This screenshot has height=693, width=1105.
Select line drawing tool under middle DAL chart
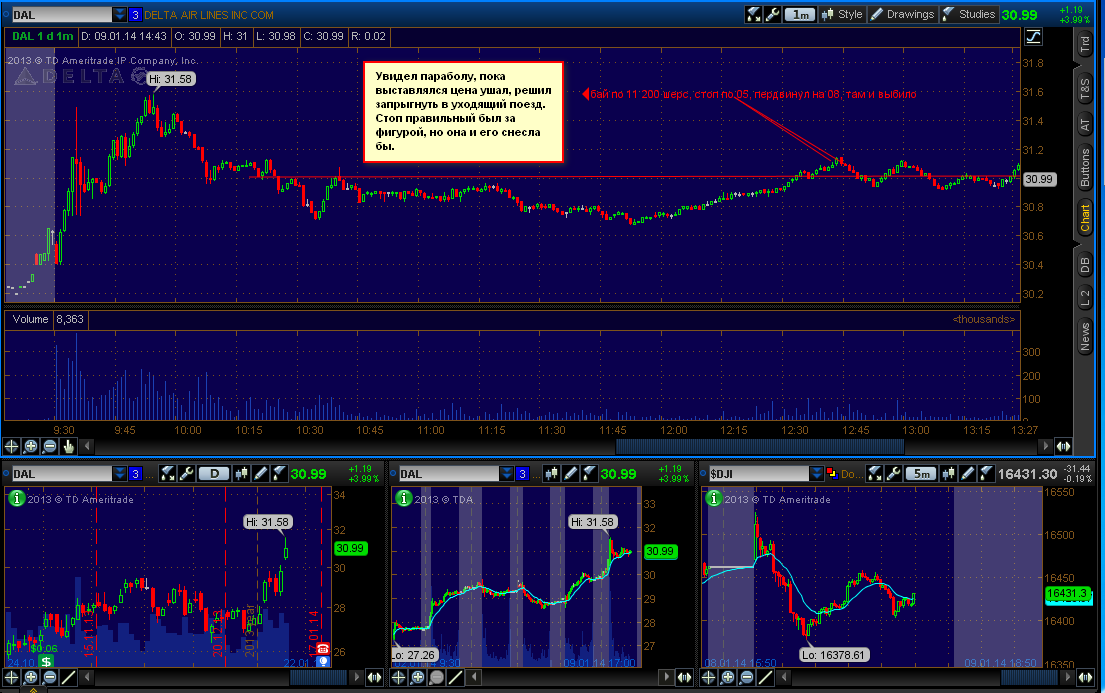tap(455, 677)
